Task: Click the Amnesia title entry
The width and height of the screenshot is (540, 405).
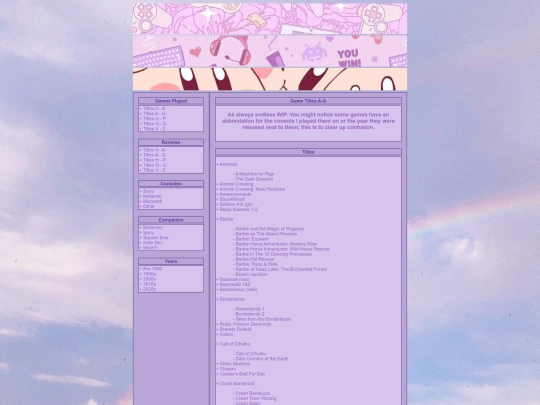Action: pos(229,164)
